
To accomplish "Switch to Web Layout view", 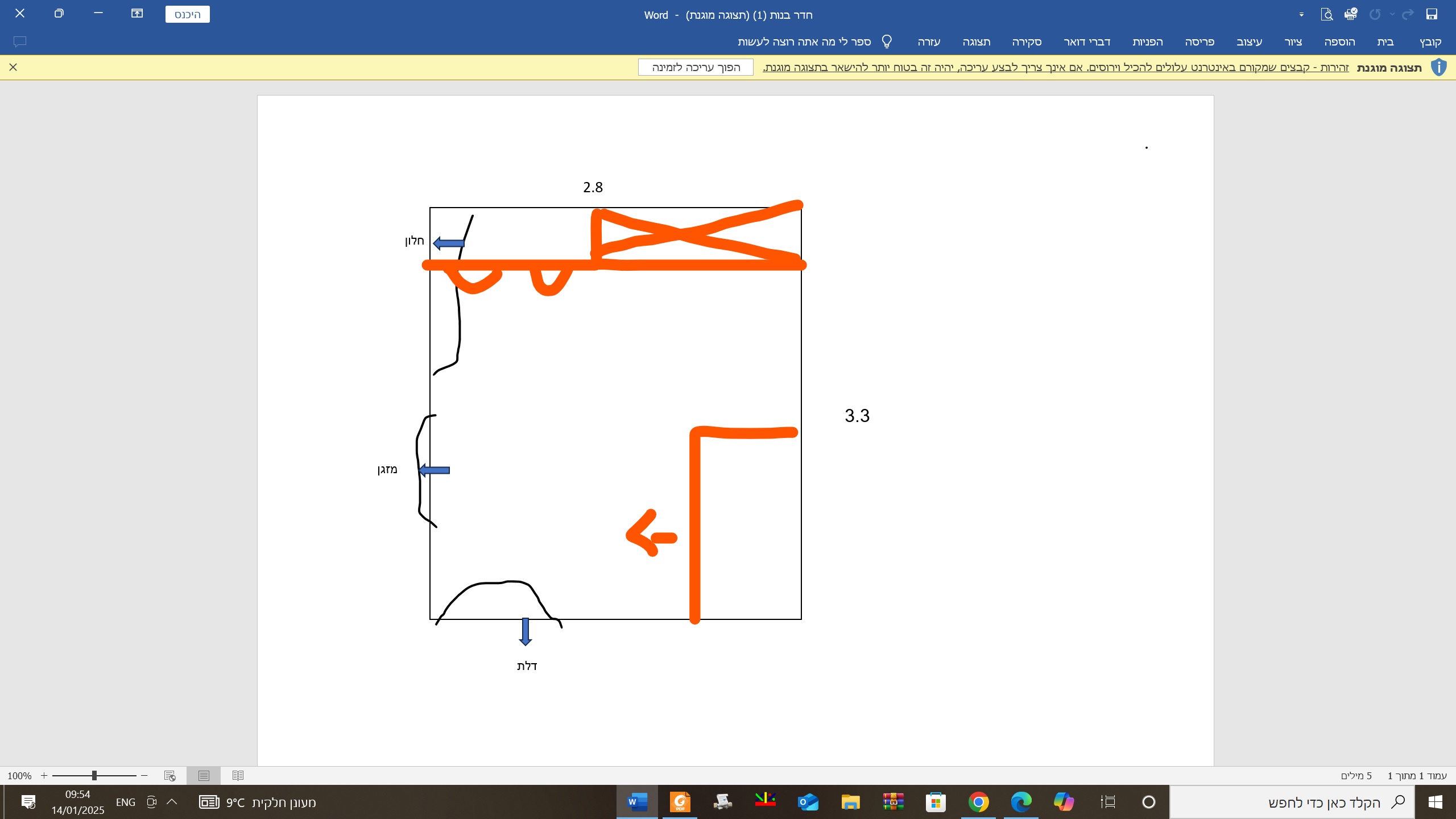I will coord(169,776).
